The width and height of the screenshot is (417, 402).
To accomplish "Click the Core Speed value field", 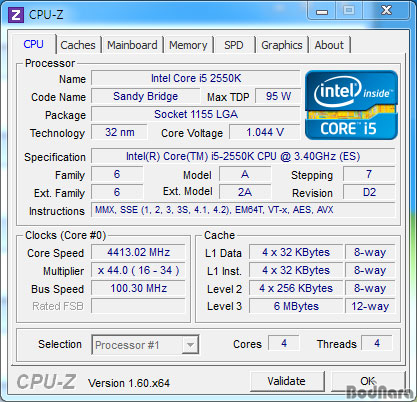I will [x=138, y=252].
